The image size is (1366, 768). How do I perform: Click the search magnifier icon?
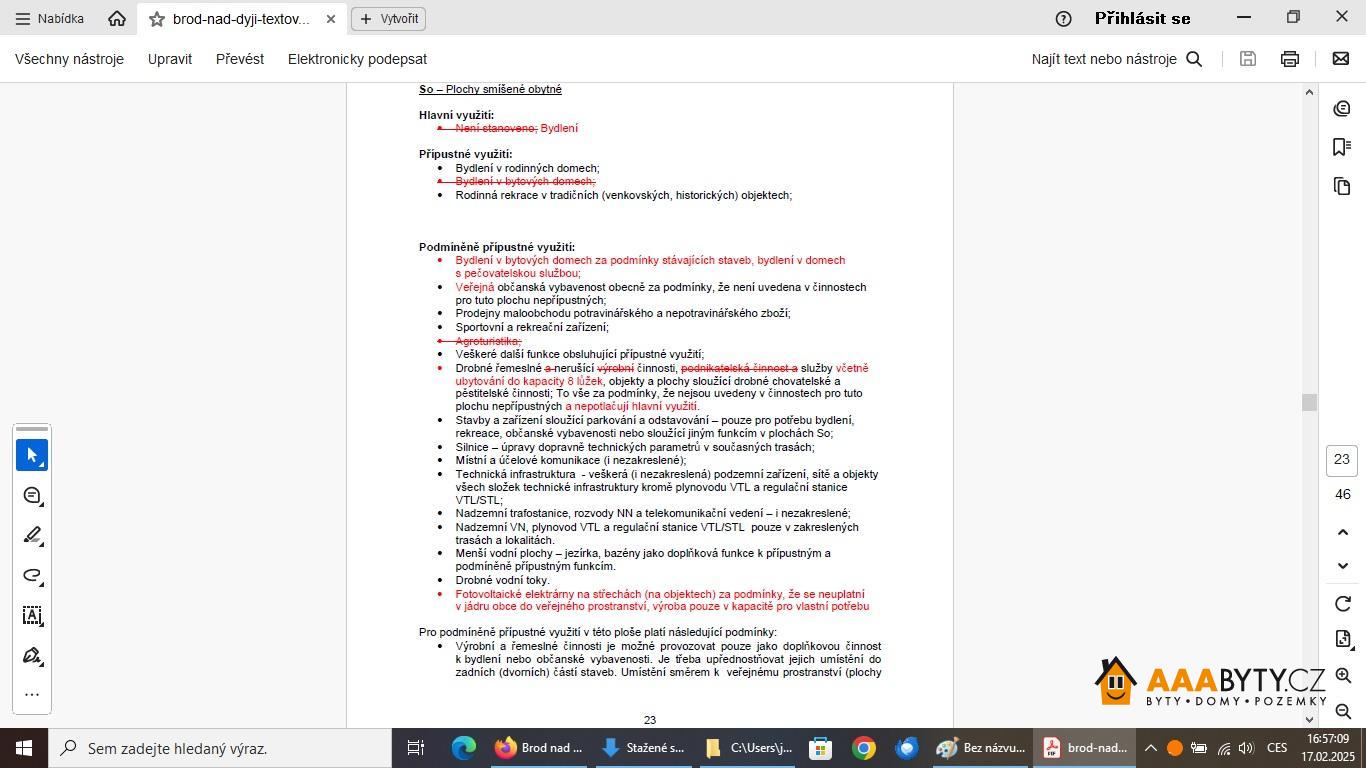(1194, 59)
